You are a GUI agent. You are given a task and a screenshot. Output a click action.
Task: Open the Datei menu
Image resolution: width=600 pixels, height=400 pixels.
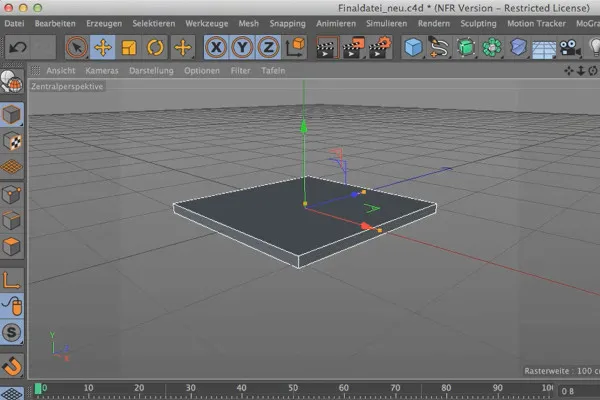coord(15,23)
